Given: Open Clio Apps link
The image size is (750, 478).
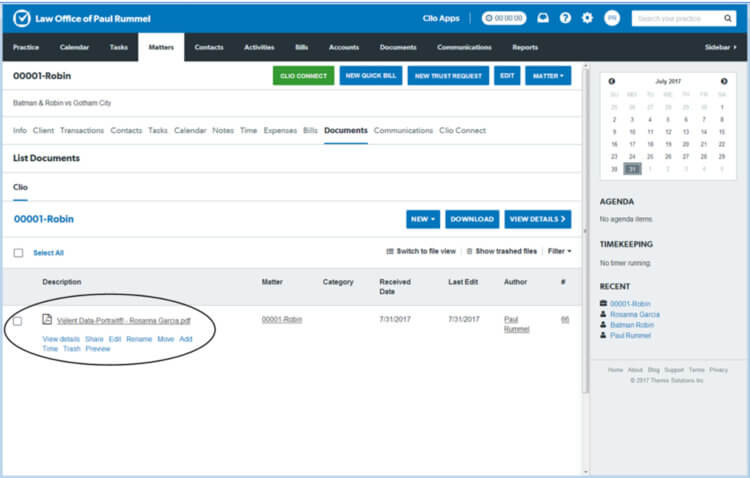Looking at the screenshot, I should coord(441,18).
